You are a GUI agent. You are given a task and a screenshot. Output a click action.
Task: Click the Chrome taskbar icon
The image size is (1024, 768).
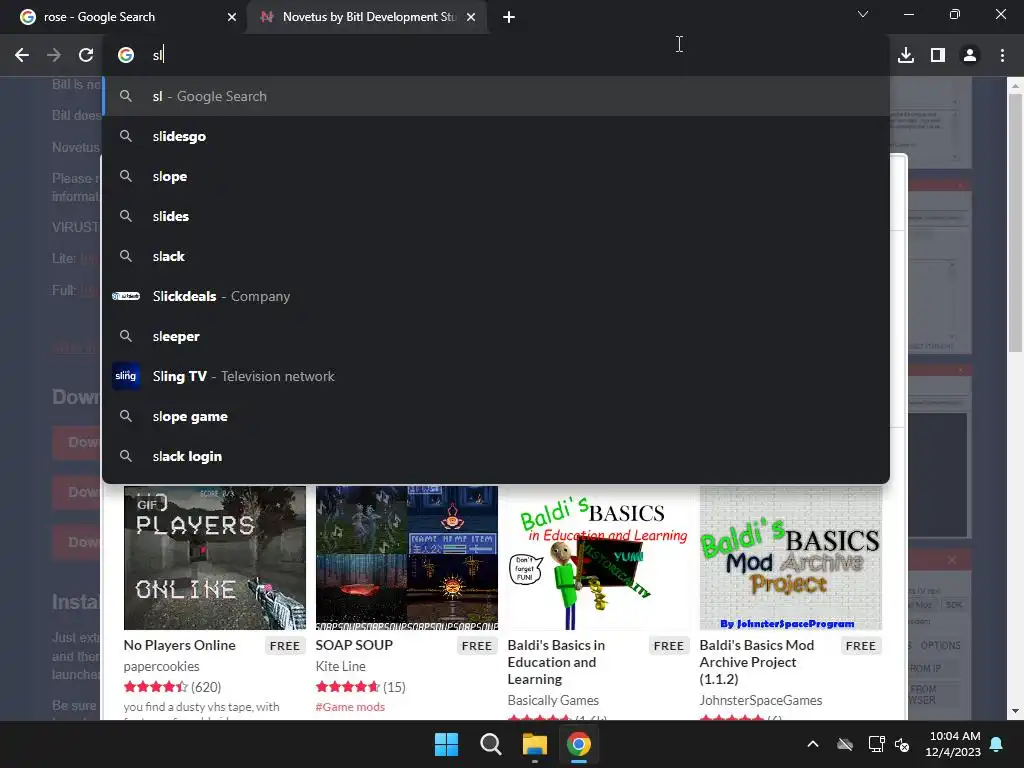579,744
